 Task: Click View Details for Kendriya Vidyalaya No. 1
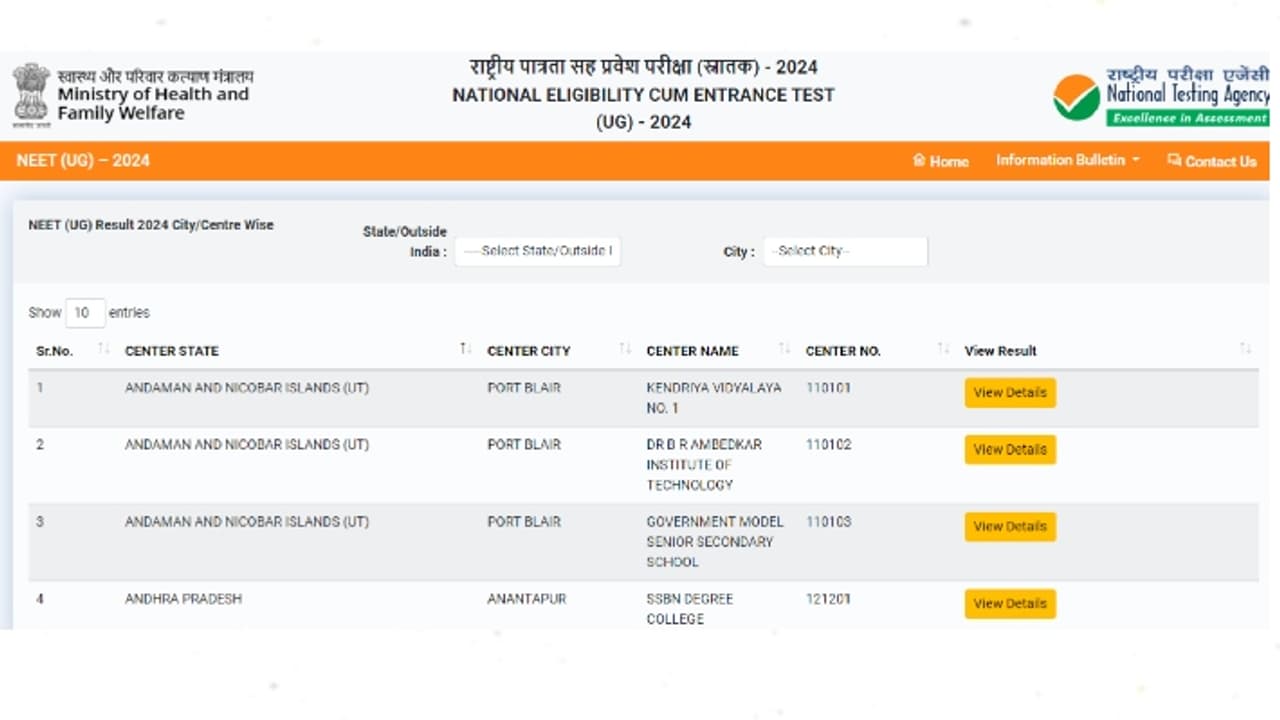1009,392
